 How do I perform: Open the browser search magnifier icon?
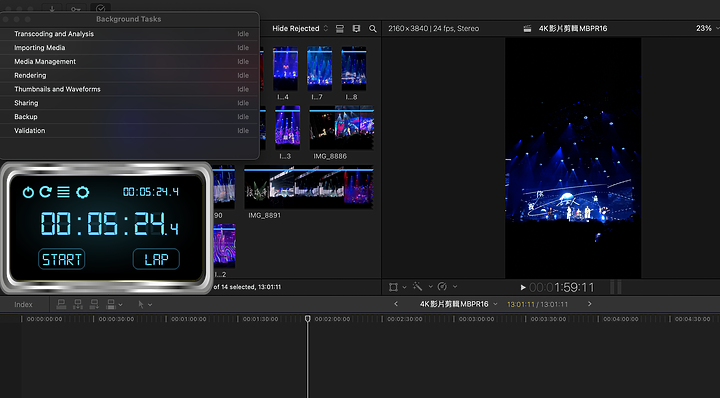coord(373,29)
